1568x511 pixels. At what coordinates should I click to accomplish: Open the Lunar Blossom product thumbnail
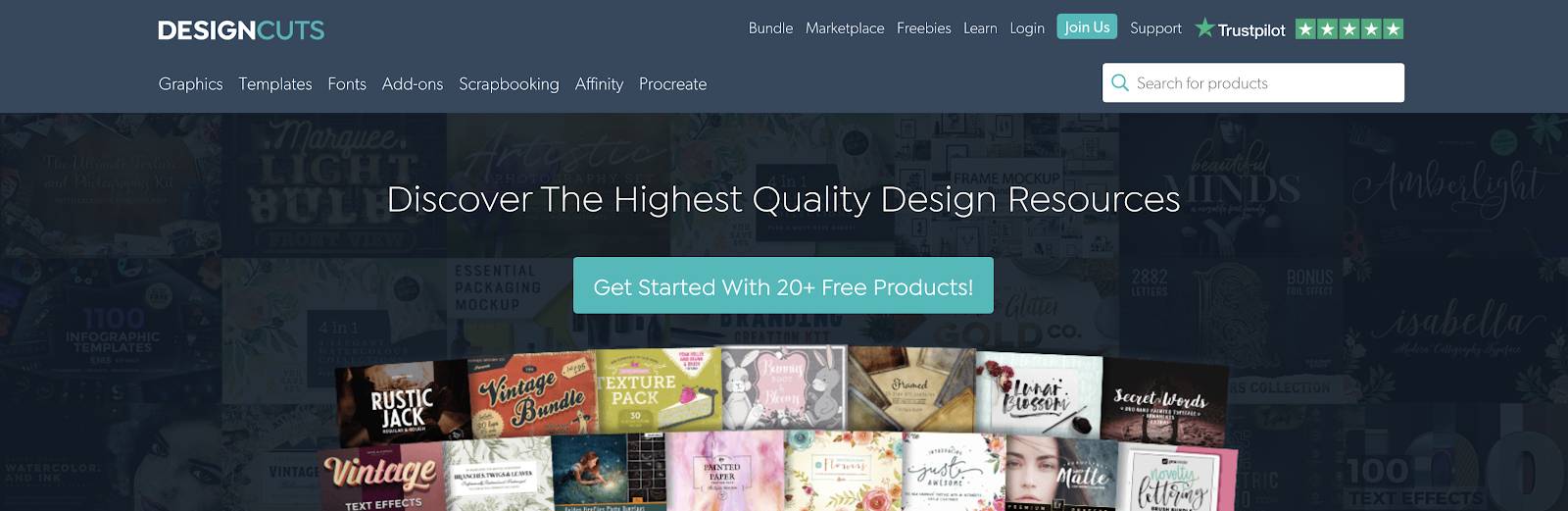tap(1039, 396)
